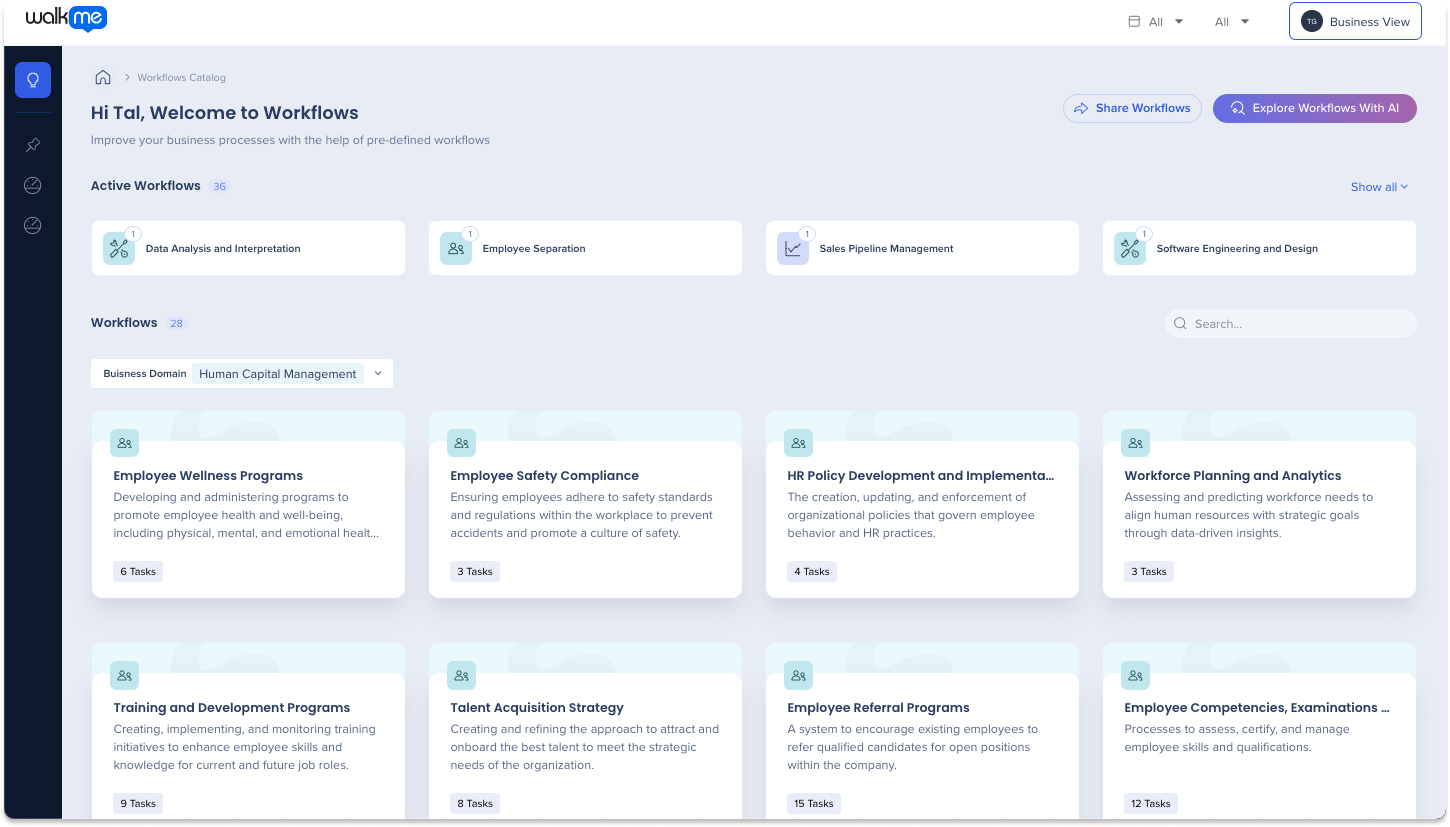The image size is (1450, 827).
Task: Click the 9 Tasks badge
Action: [x=138, y=804]
